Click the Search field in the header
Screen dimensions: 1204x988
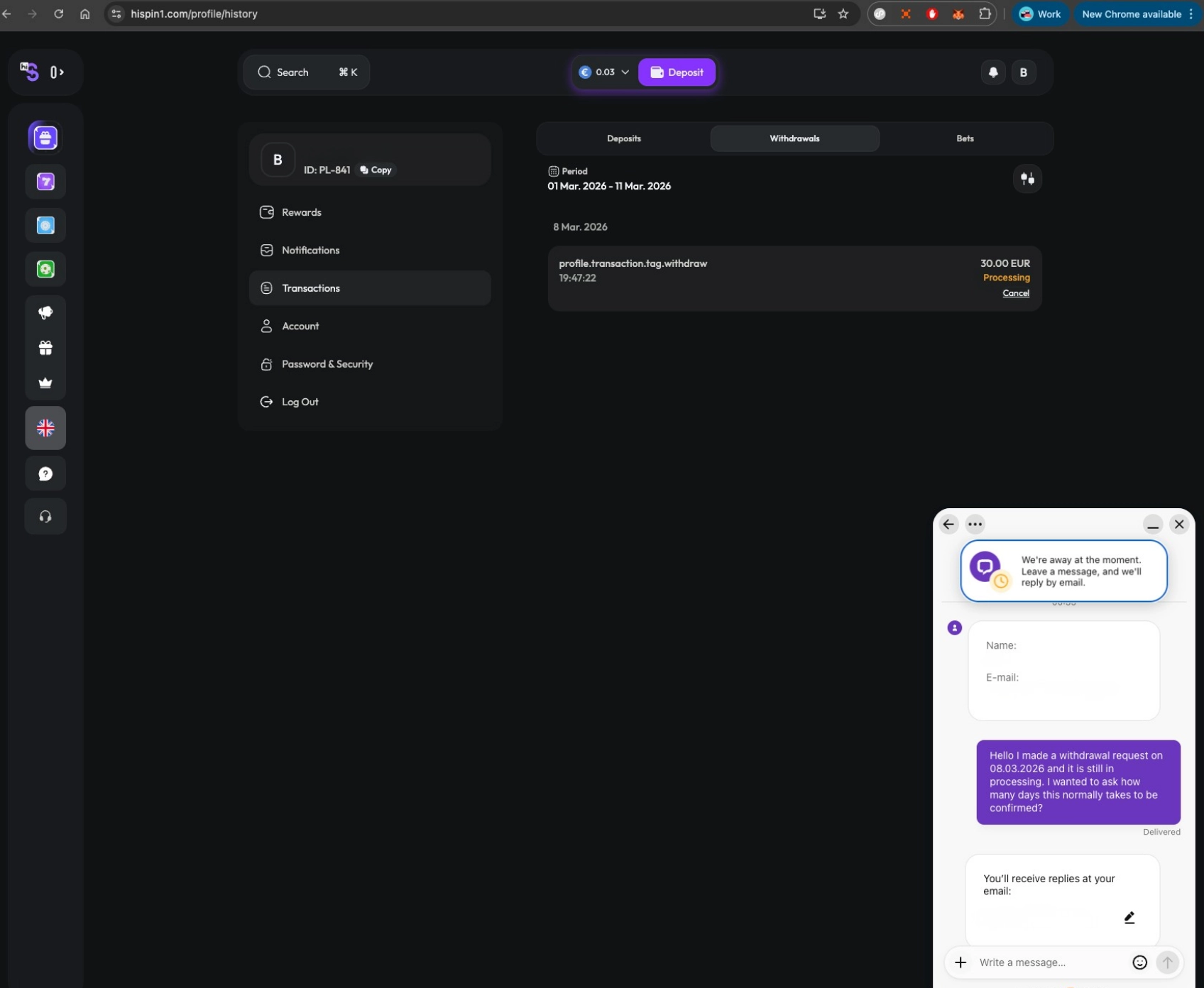(x=307, y=72)
